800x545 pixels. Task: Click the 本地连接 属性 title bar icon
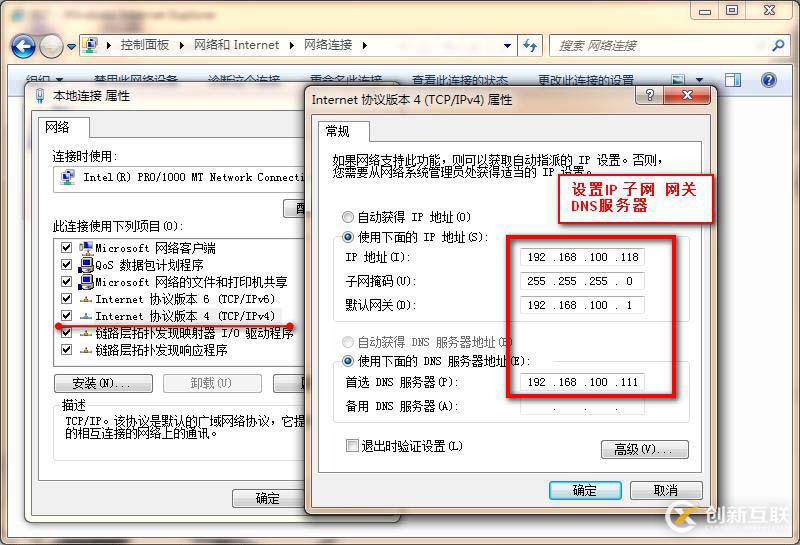pos(40,96)
